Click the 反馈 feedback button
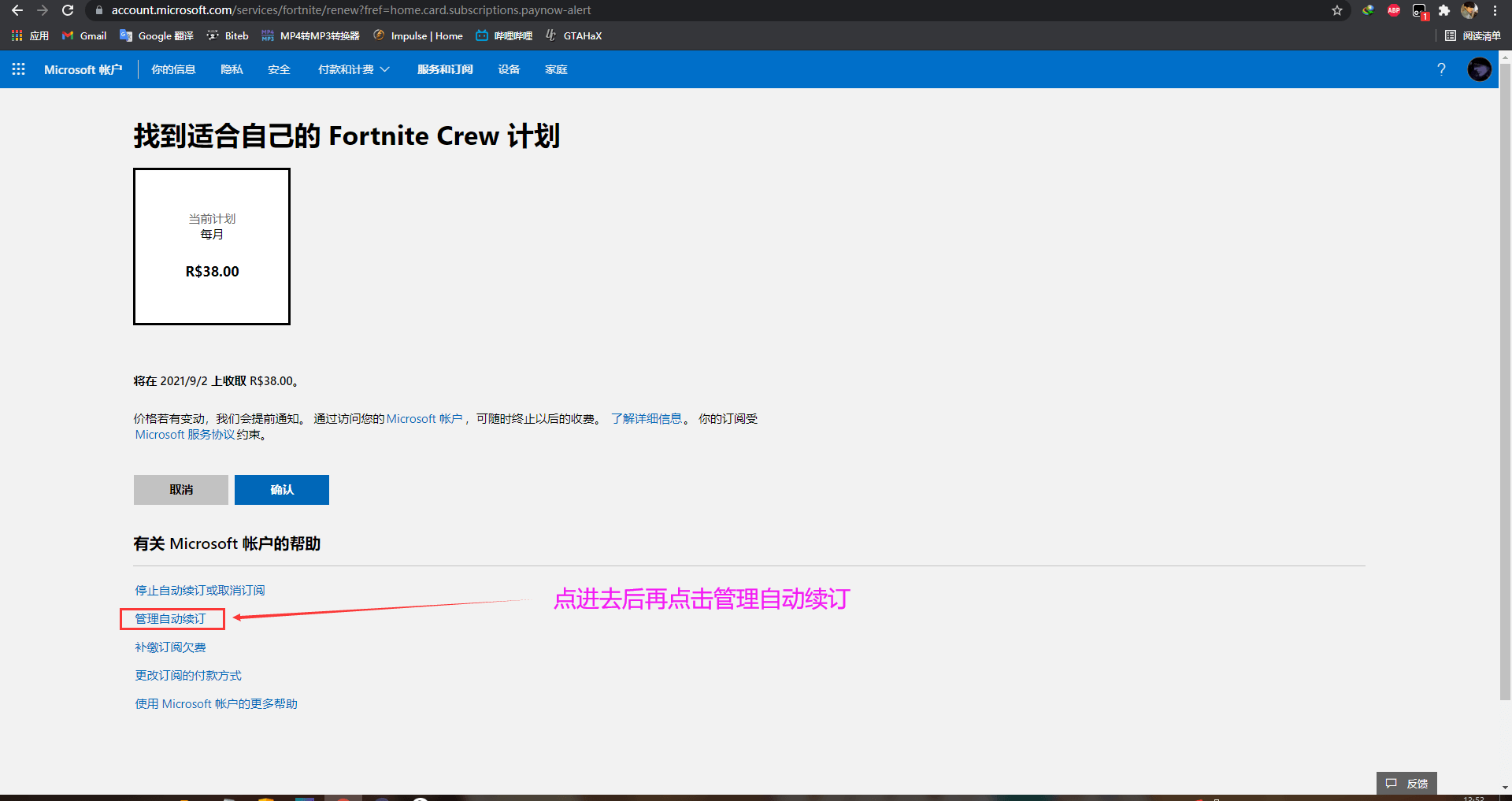The image size is (1512, 801). (1406, 784)
